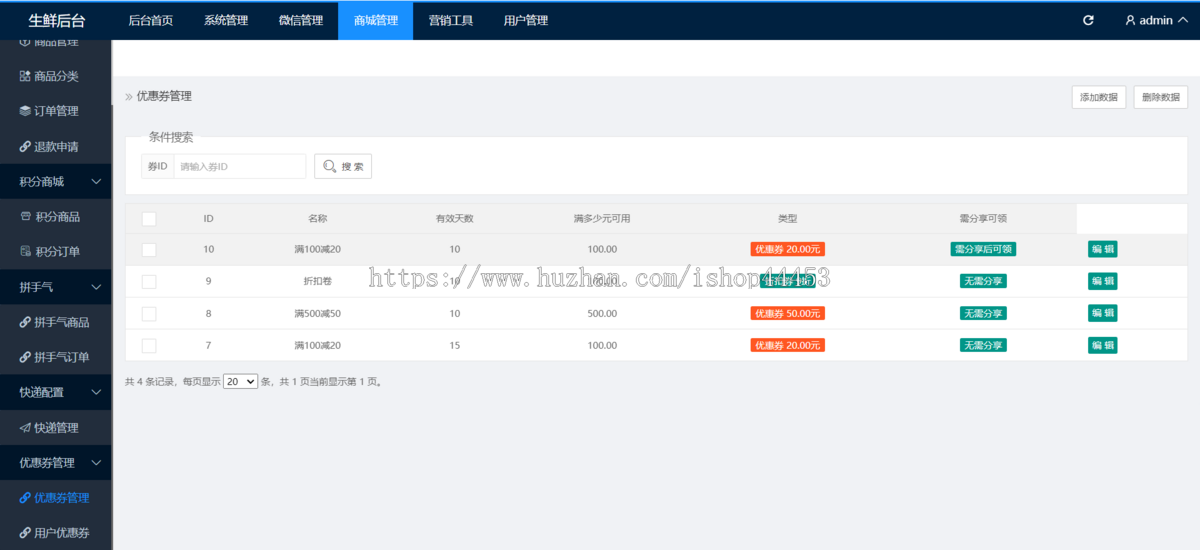Check the row with ID 9
1200x550 pixels.
149,282
